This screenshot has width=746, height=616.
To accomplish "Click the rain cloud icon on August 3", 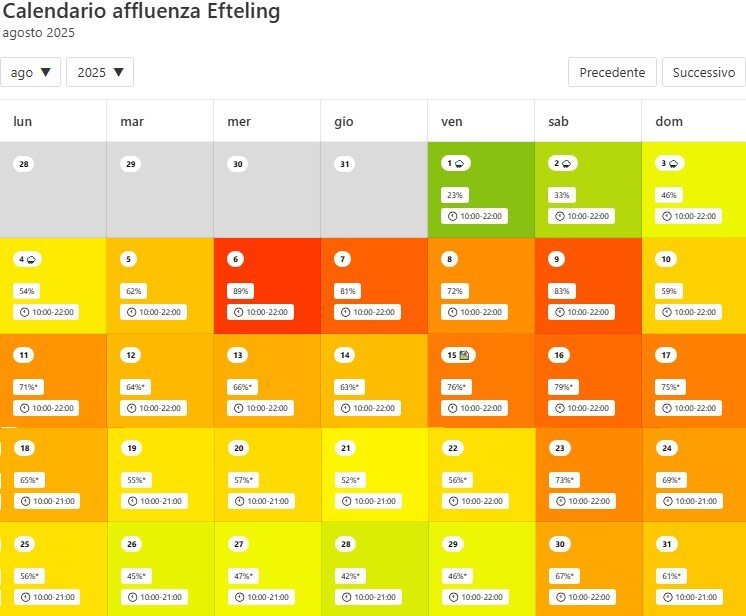I will pyautogui.click(x=675, y=164).
